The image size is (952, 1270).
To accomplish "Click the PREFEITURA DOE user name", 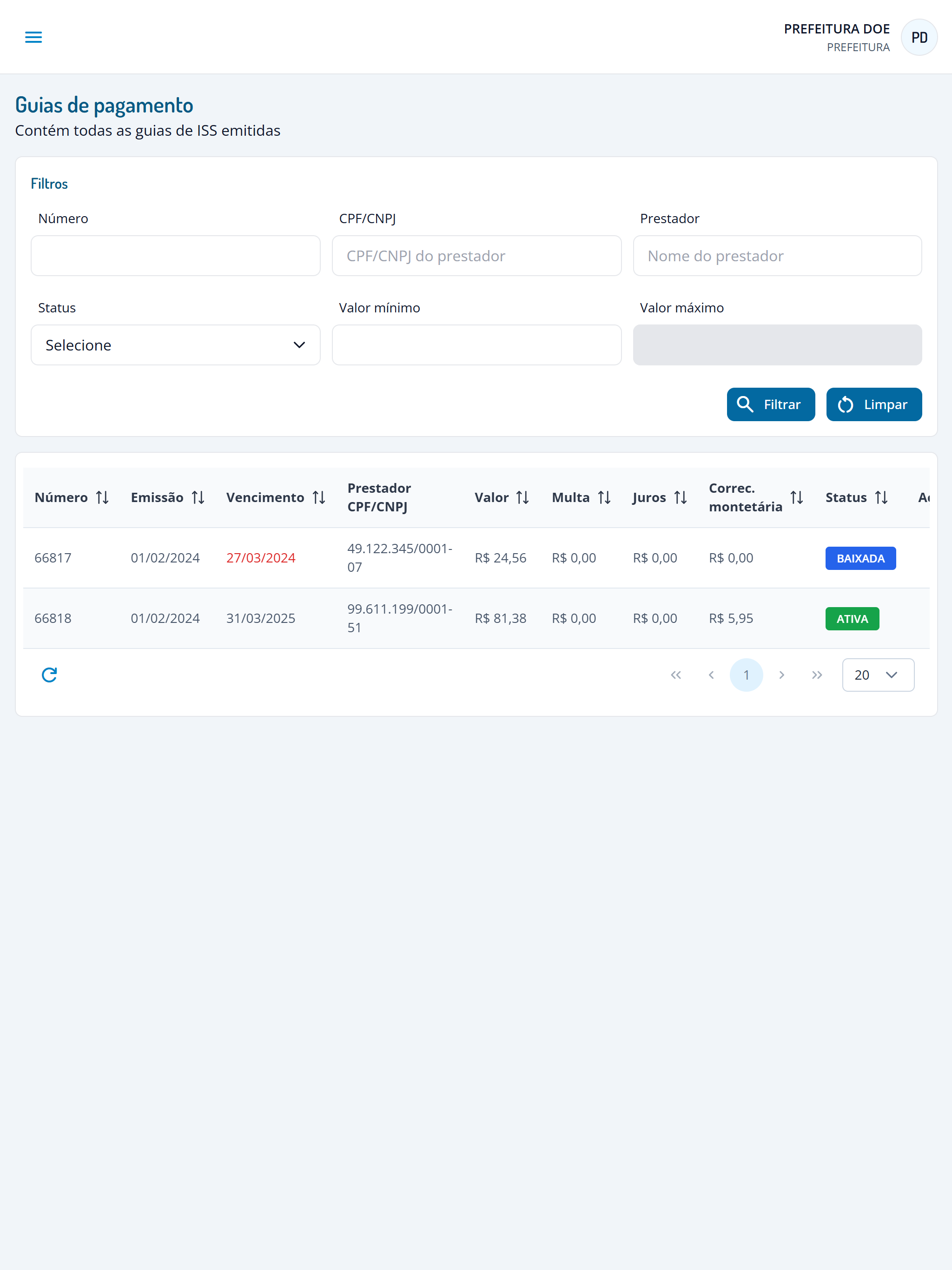I will click(x=837, y=29).
